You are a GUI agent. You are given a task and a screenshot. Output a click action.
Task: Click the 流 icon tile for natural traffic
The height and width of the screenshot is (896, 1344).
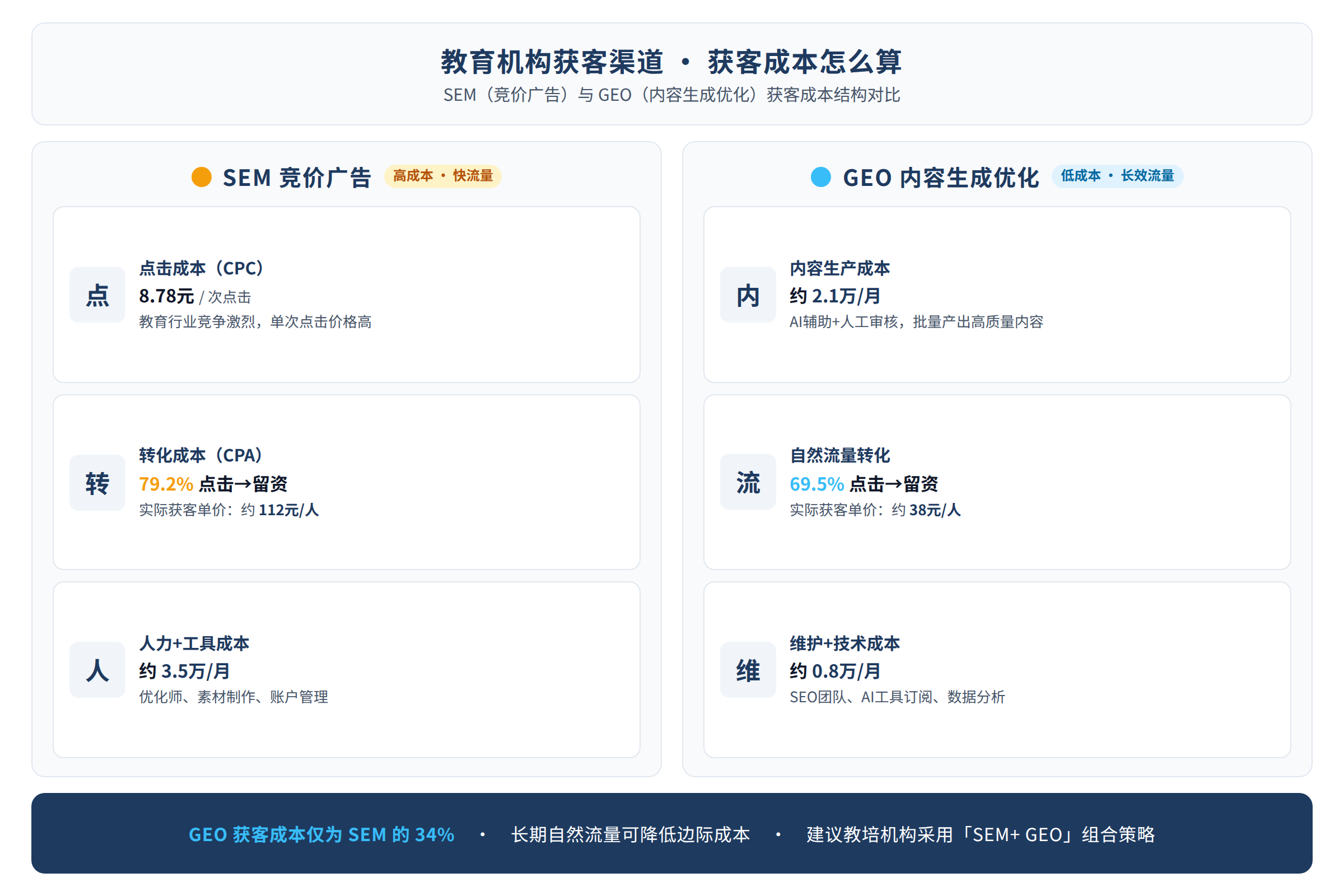point(748,482)
